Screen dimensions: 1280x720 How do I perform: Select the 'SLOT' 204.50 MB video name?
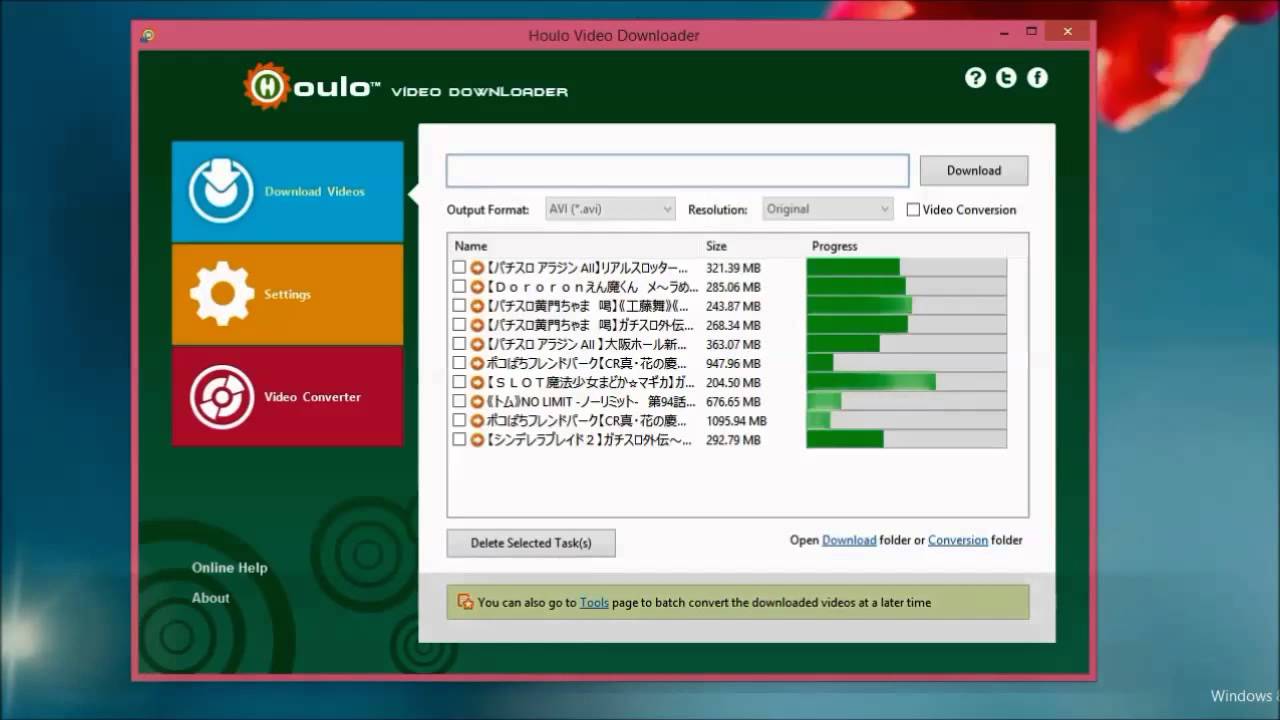click(590, 382)
